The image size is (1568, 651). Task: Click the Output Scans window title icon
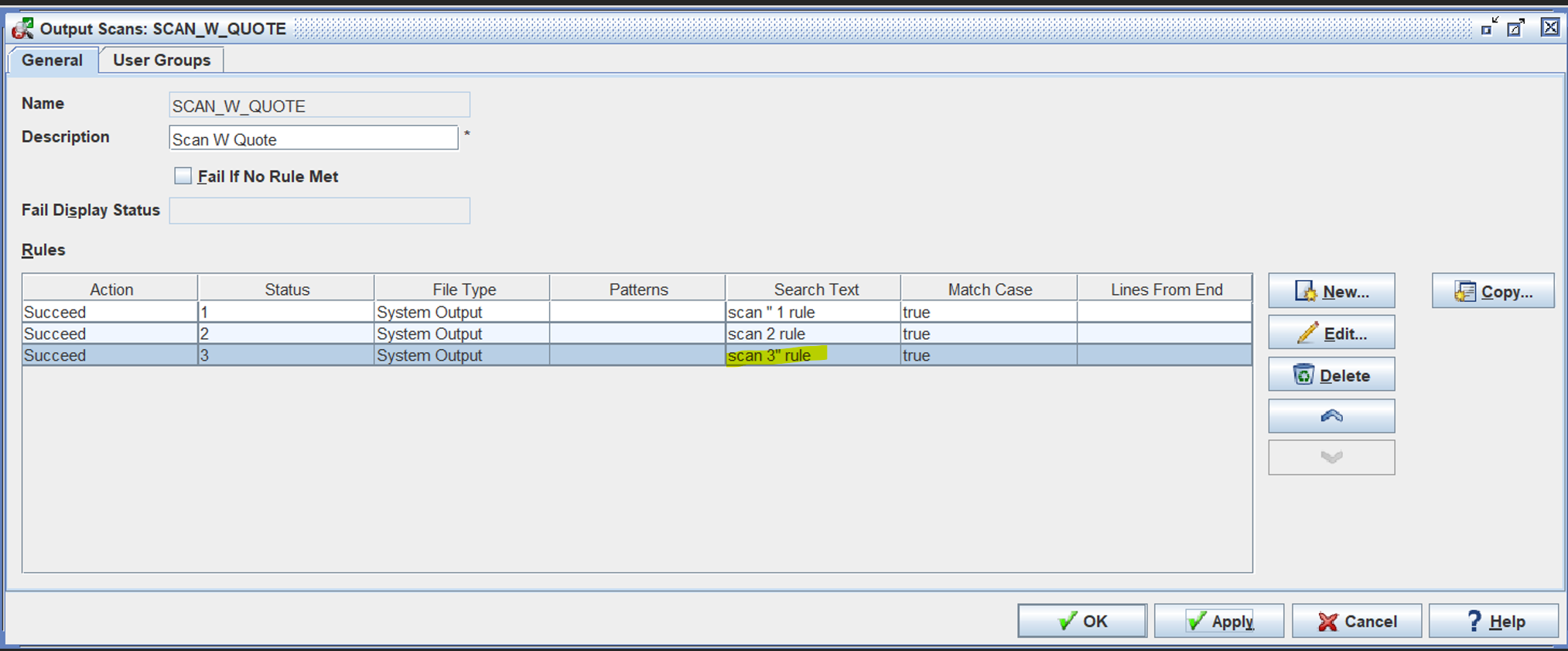click(23, 29)
